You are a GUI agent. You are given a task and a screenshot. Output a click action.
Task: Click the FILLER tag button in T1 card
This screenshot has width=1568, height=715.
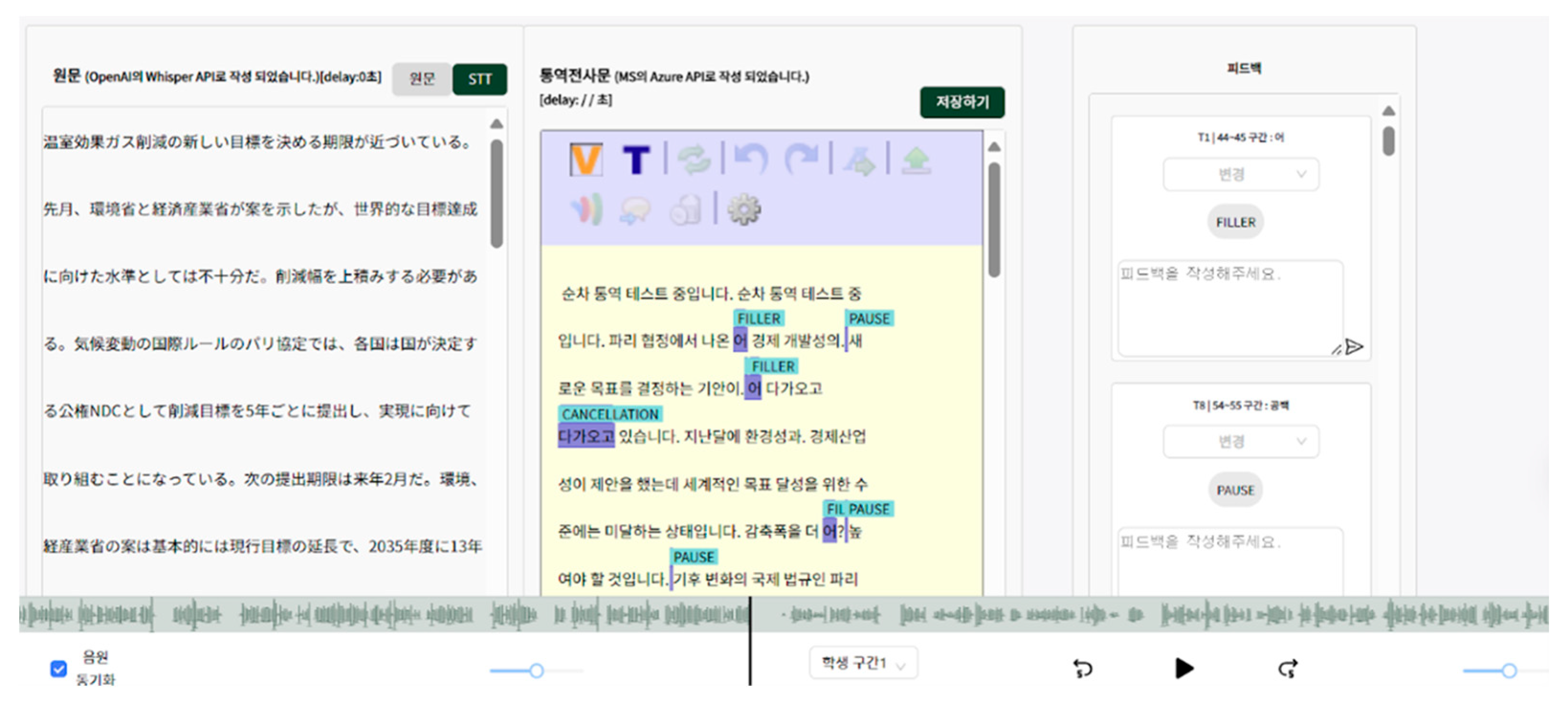(1236, 222)
